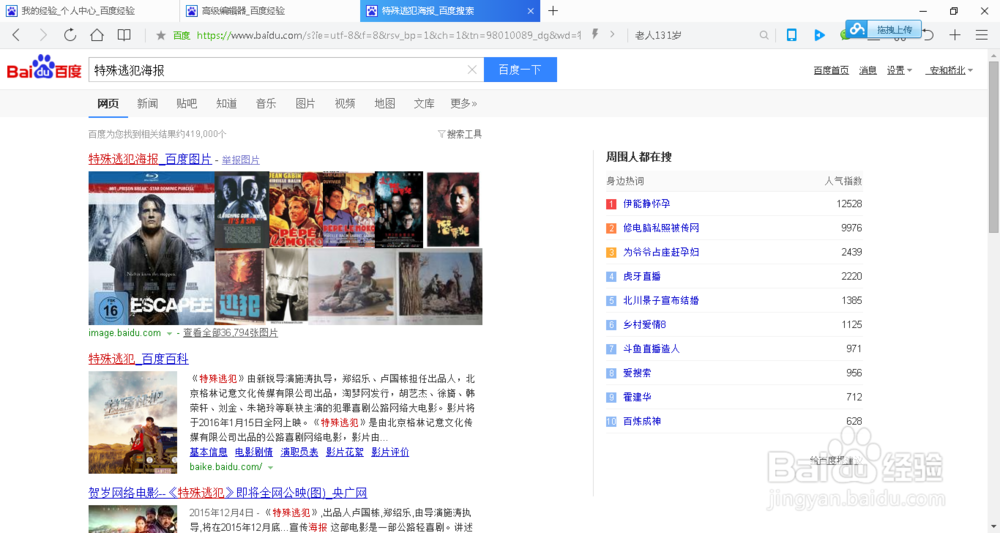
Task: Open the 安和桥北 account dropdown
Action: click(950, 70)
